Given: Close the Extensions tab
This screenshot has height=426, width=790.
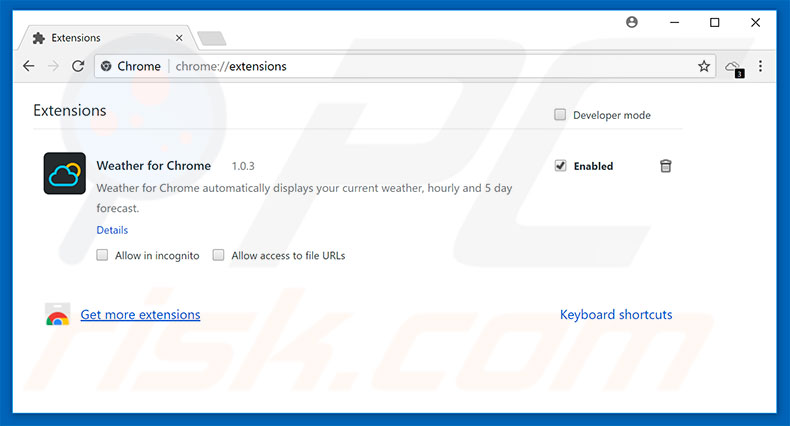Looking at the screenshot, I should tap(179, 38).
